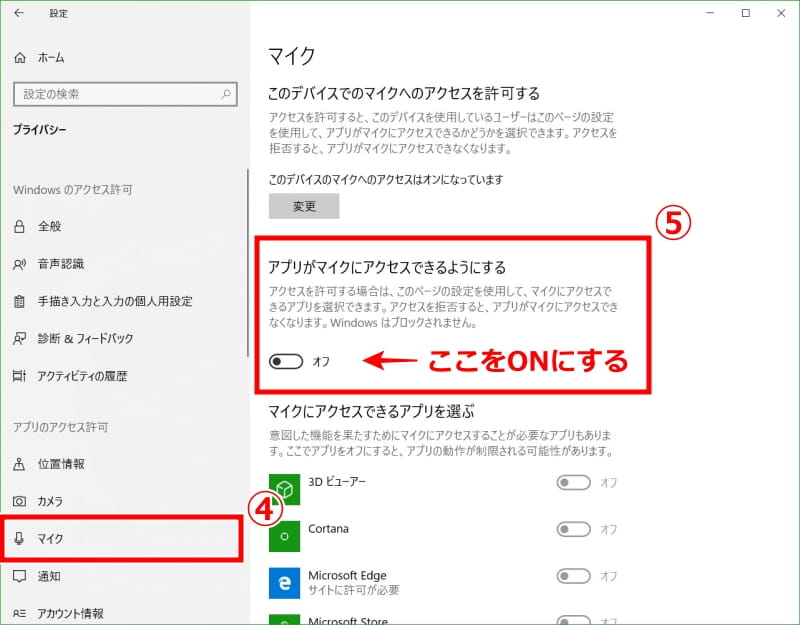The width and height of the screenshot is (800, 625).
Task: Click the 変更 button
Action: click(x=304, y=206)
